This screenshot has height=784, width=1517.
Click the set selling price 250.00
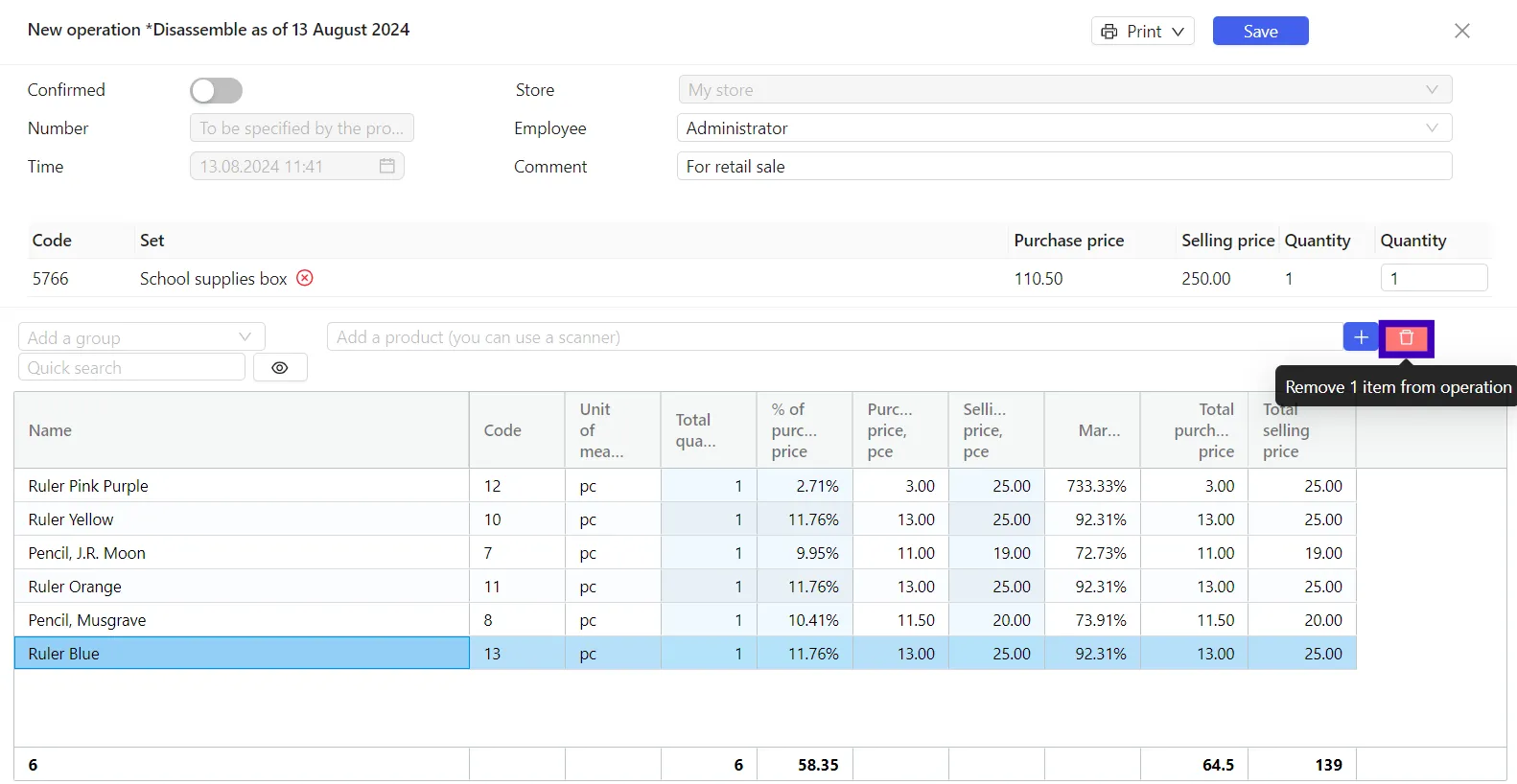(1206, 278)
